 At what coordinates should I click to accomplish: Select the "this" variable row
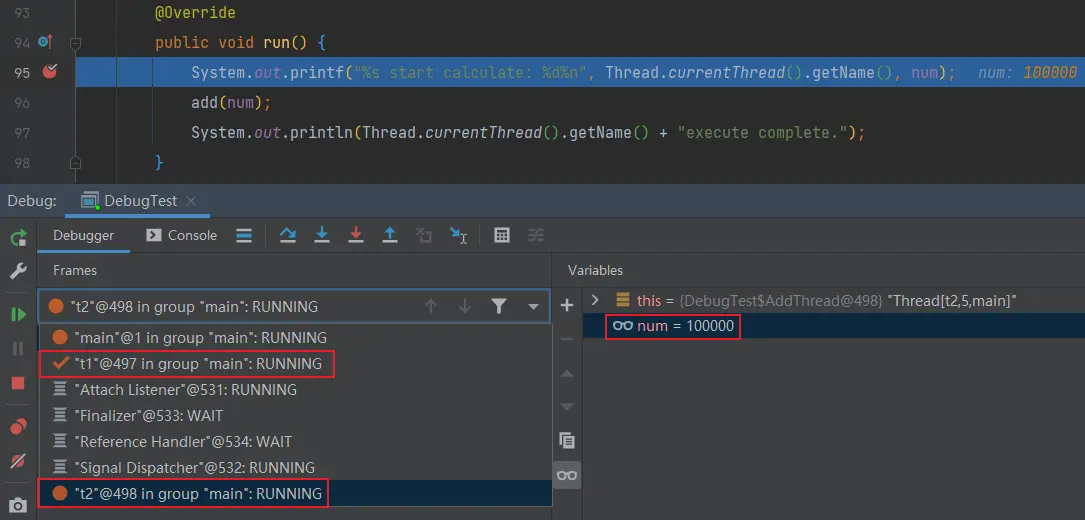click(834, 301)
